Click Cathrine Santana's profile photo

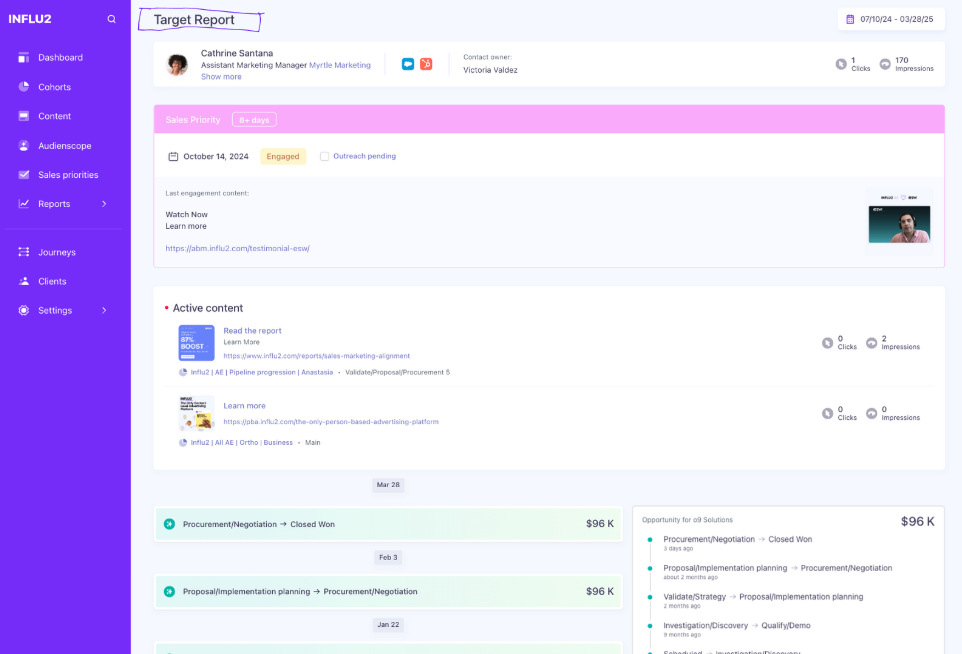[177, 64]
